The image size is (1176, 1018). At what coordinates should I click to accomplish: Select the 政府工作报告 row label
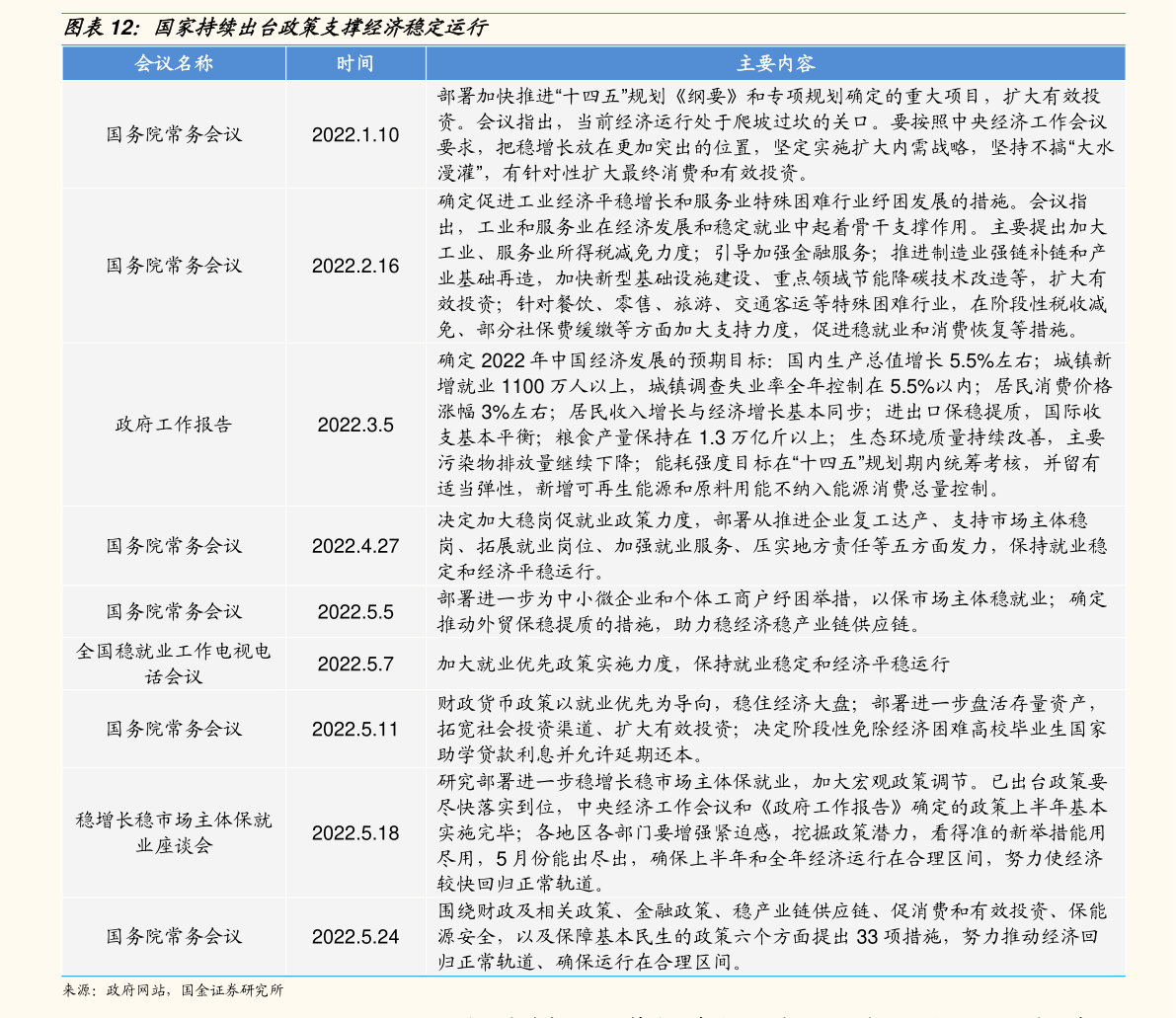pos(174,425)
